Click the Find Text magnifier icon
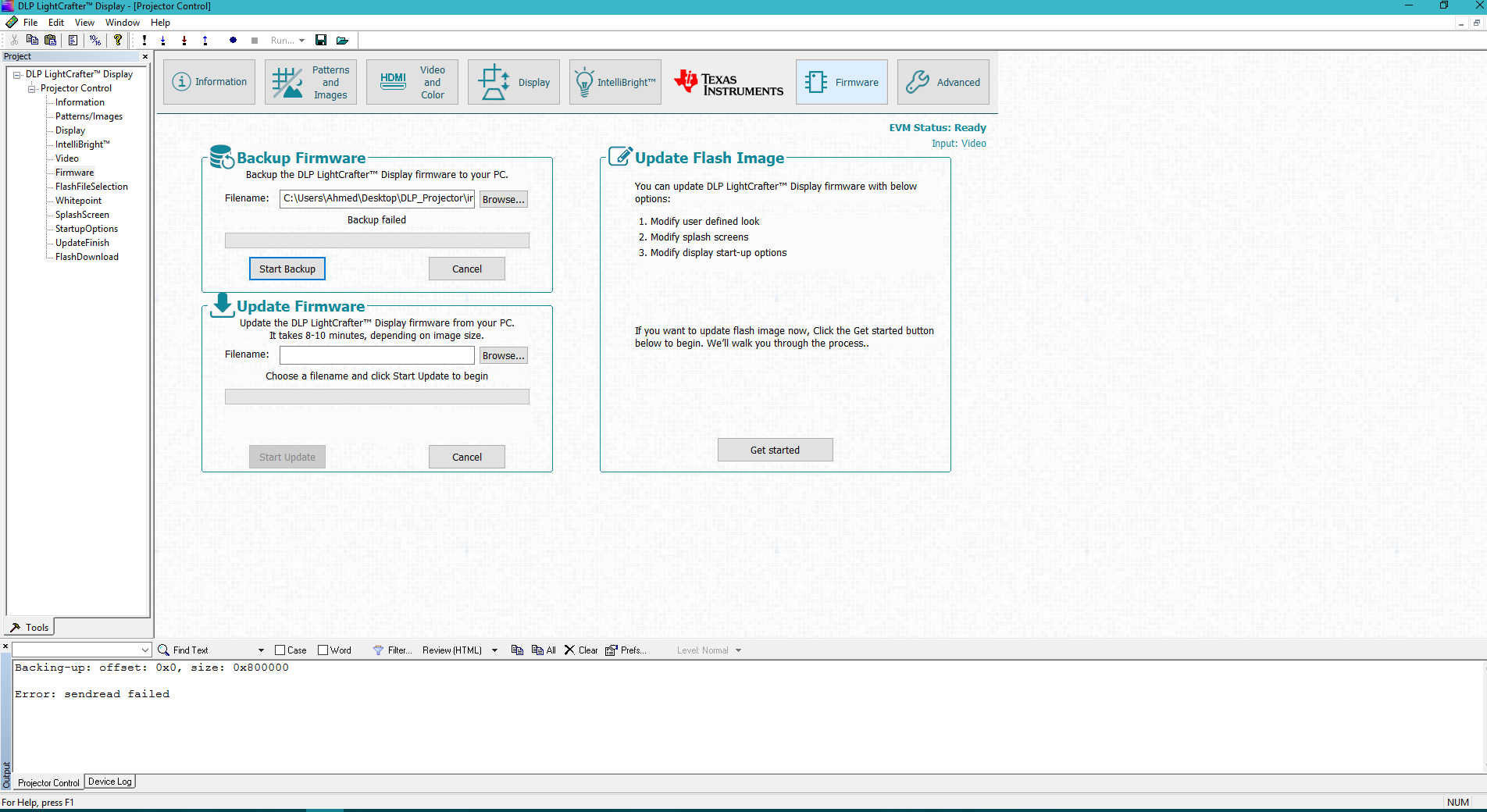1487x812 pixels. [x=163, y=650]
